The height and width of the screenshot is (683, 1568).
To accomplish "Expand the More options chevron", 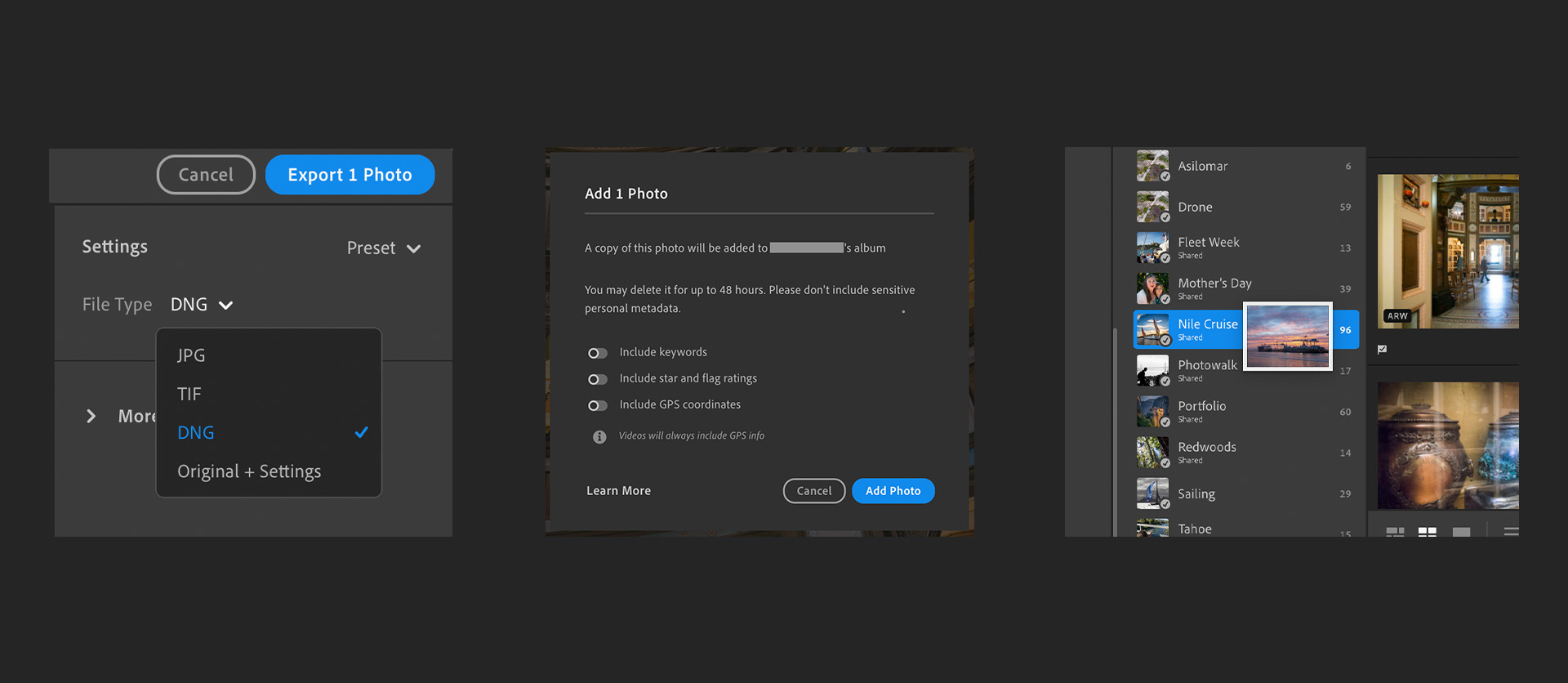I will pos(91,417).
